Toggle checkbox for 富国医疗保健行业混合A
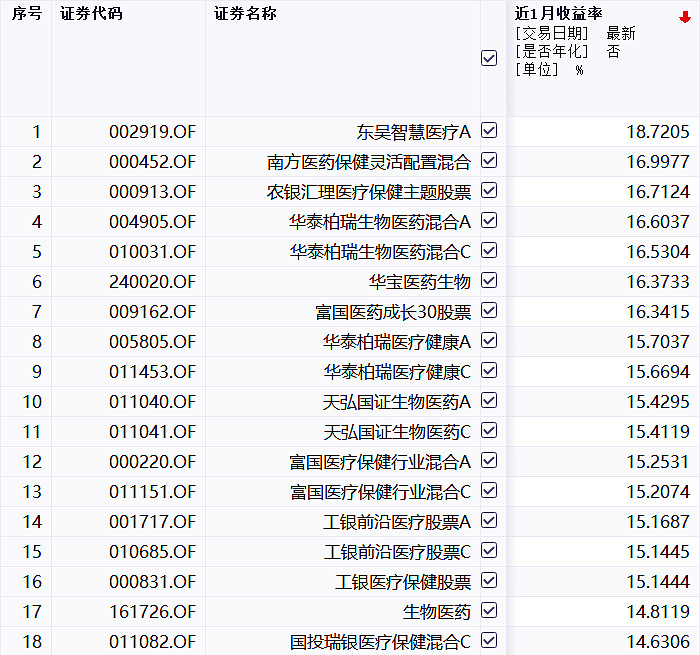This screenshot has height=655, width=700. 489,460
